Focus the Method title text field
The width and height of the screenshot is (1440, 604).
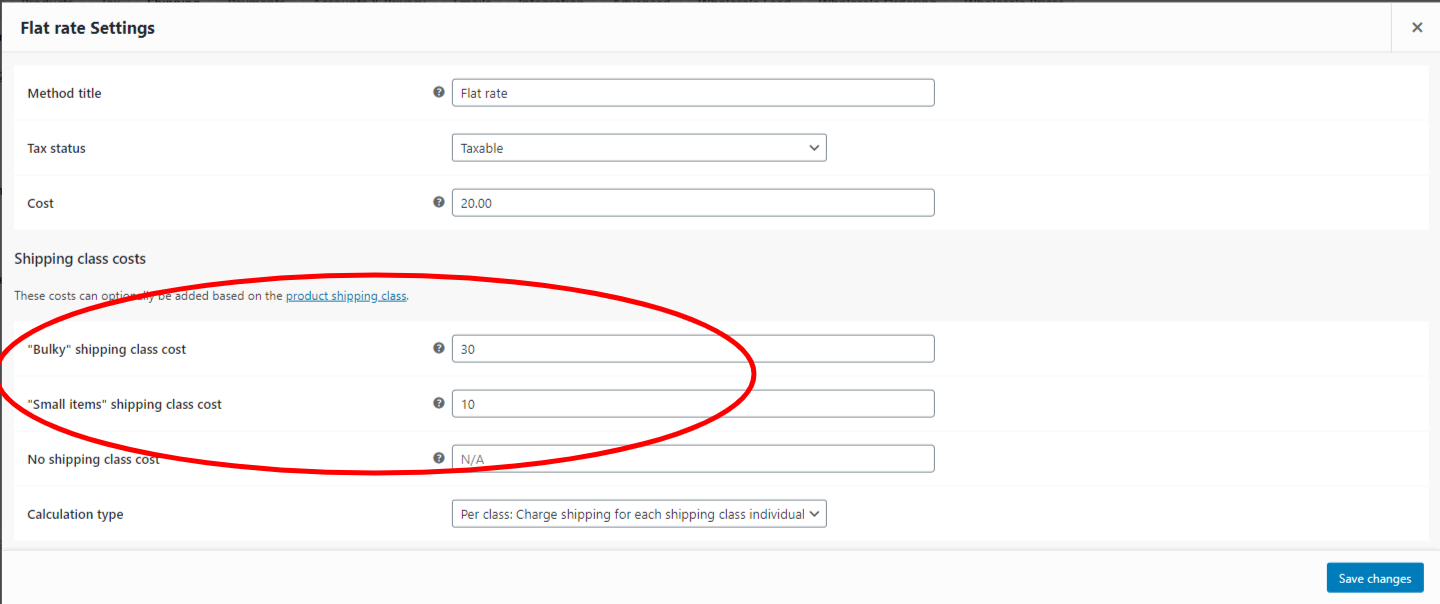[x=693, y=93]
